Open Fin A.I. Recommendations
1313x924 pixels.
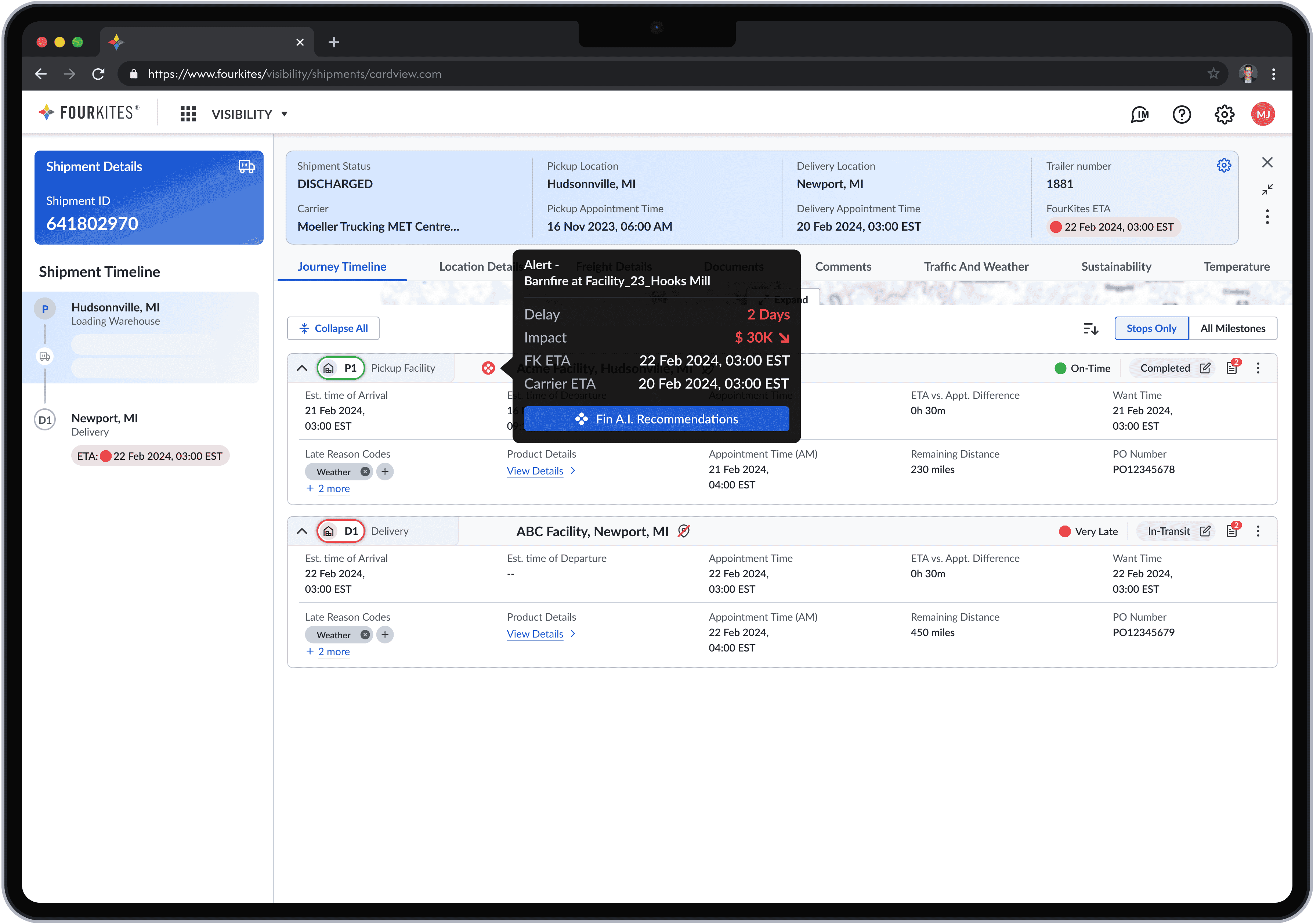pyautogui.click(x=656, y=419)
